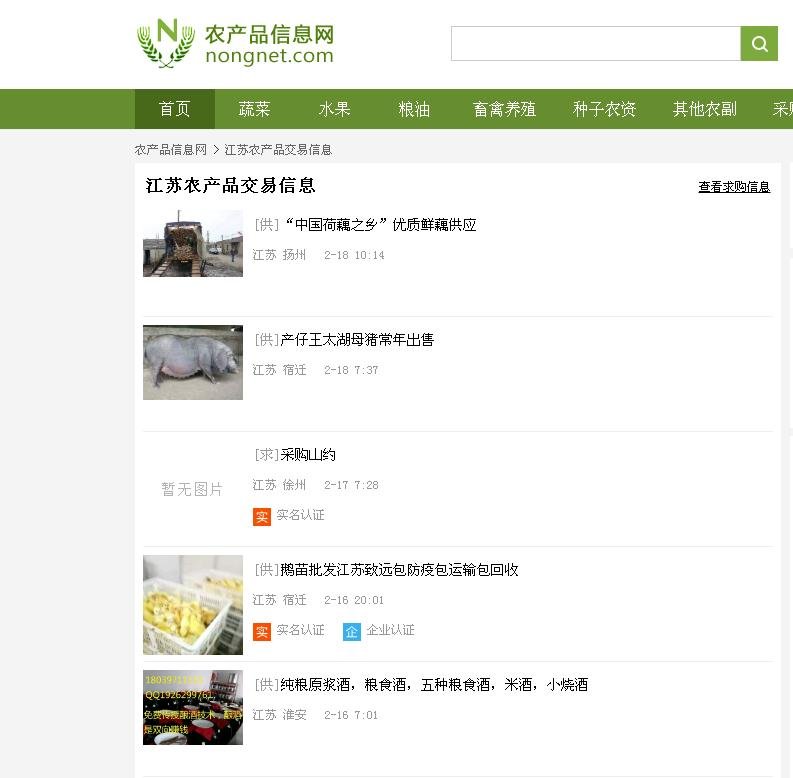Click the green search magnifier button
Screen dimensions: 793x778
coord(759,44)
